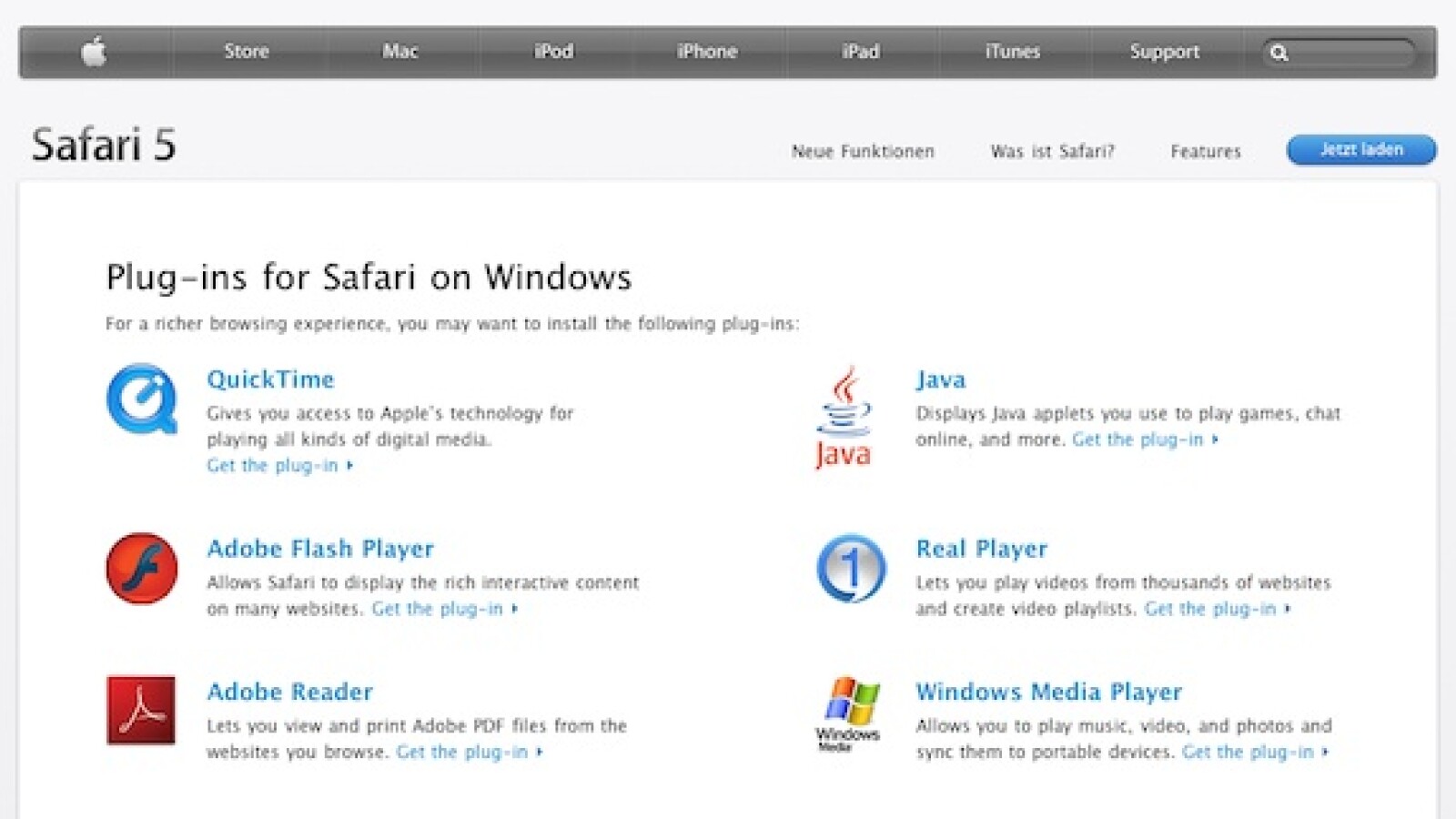Click the Adobe Flash Player heading link
Screen dimensions: 1456x819
(x=320, y=549)
